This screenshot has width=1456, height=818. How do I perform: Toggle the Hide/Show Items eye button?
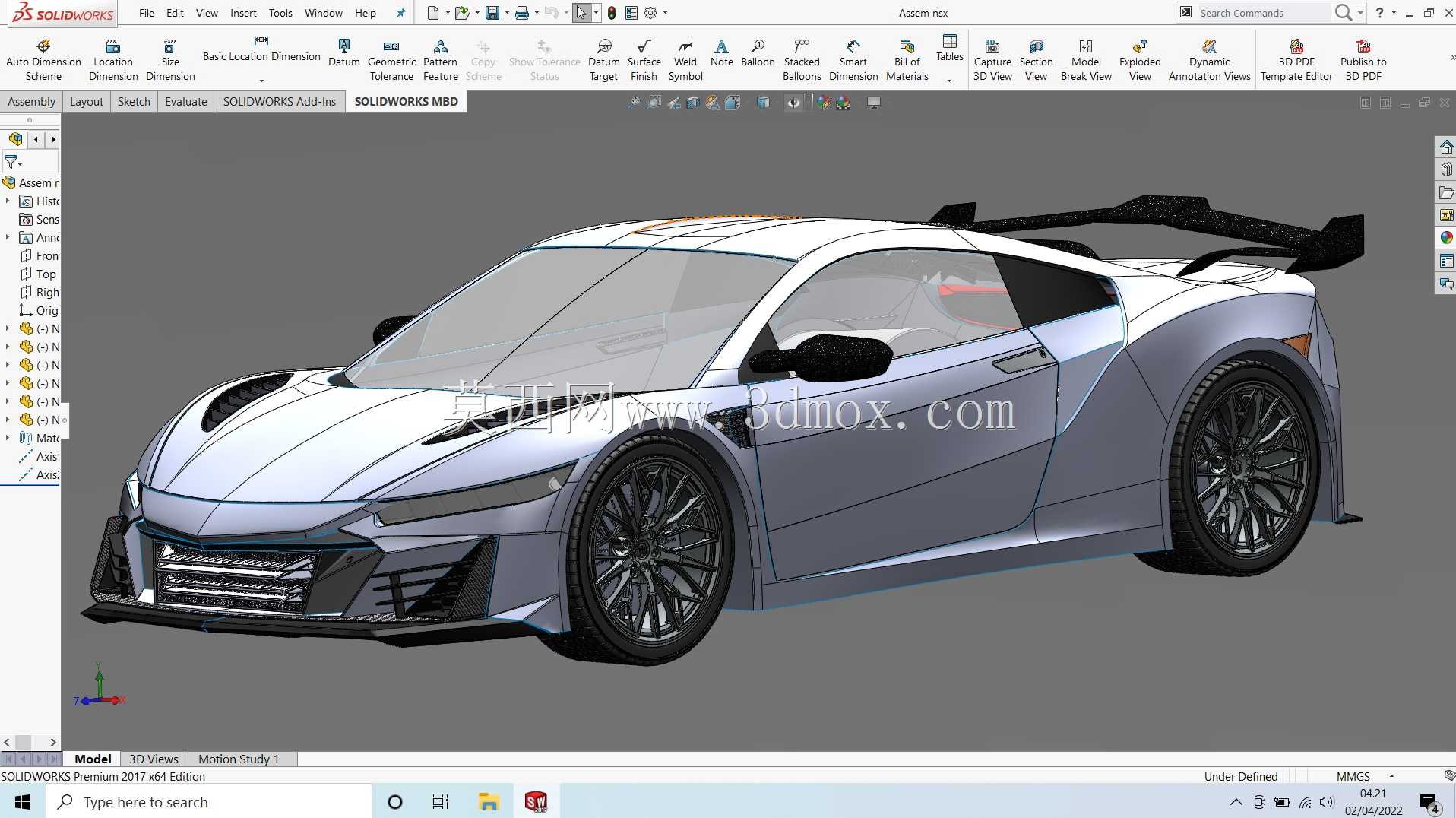pyautogui.click(x=793, y=103)
